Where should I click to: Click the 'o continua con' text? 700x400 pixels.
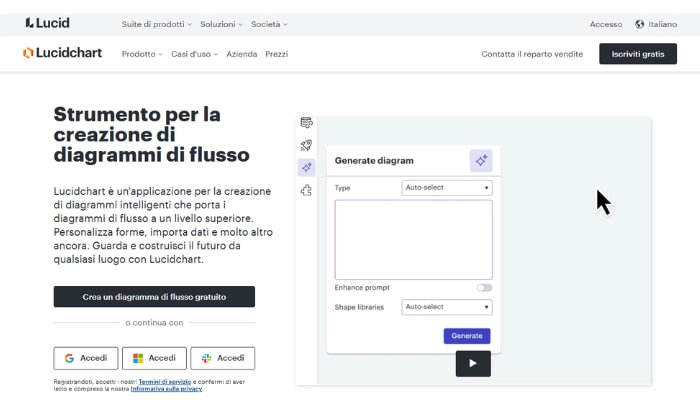(154, 322)
